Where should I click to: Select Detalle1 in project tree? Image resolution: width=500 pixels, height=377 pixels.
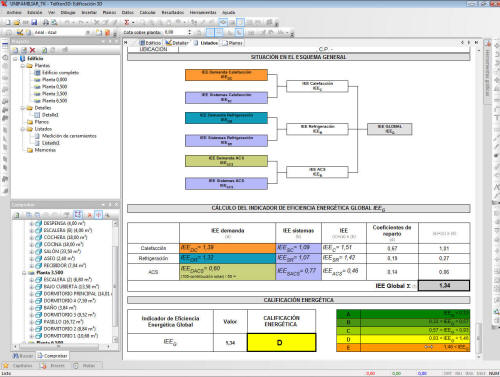coord(50,115)
